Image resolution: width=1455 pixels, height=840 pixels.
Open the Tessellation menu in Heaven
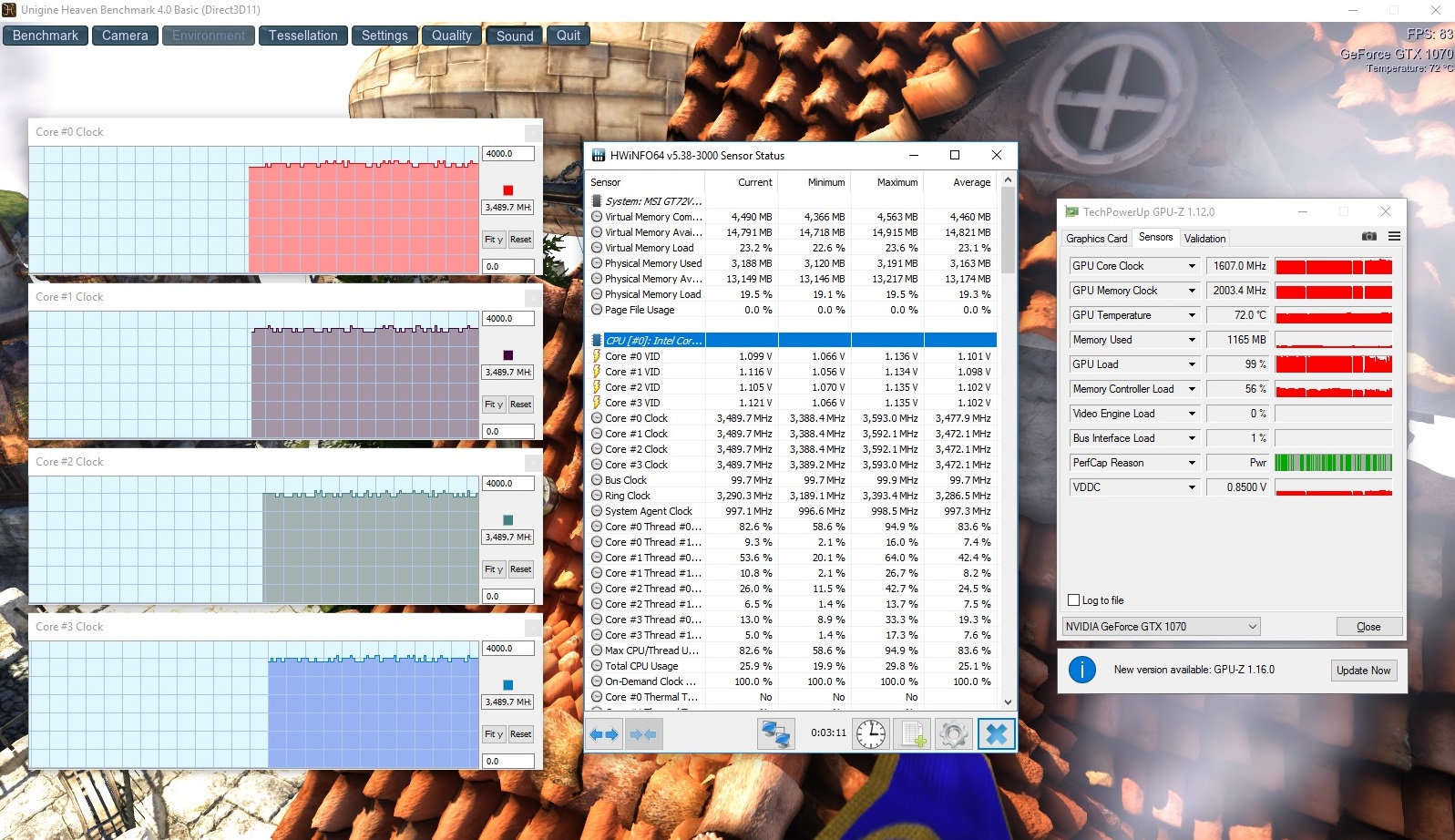pyautogui.click(x=302, y=36)
